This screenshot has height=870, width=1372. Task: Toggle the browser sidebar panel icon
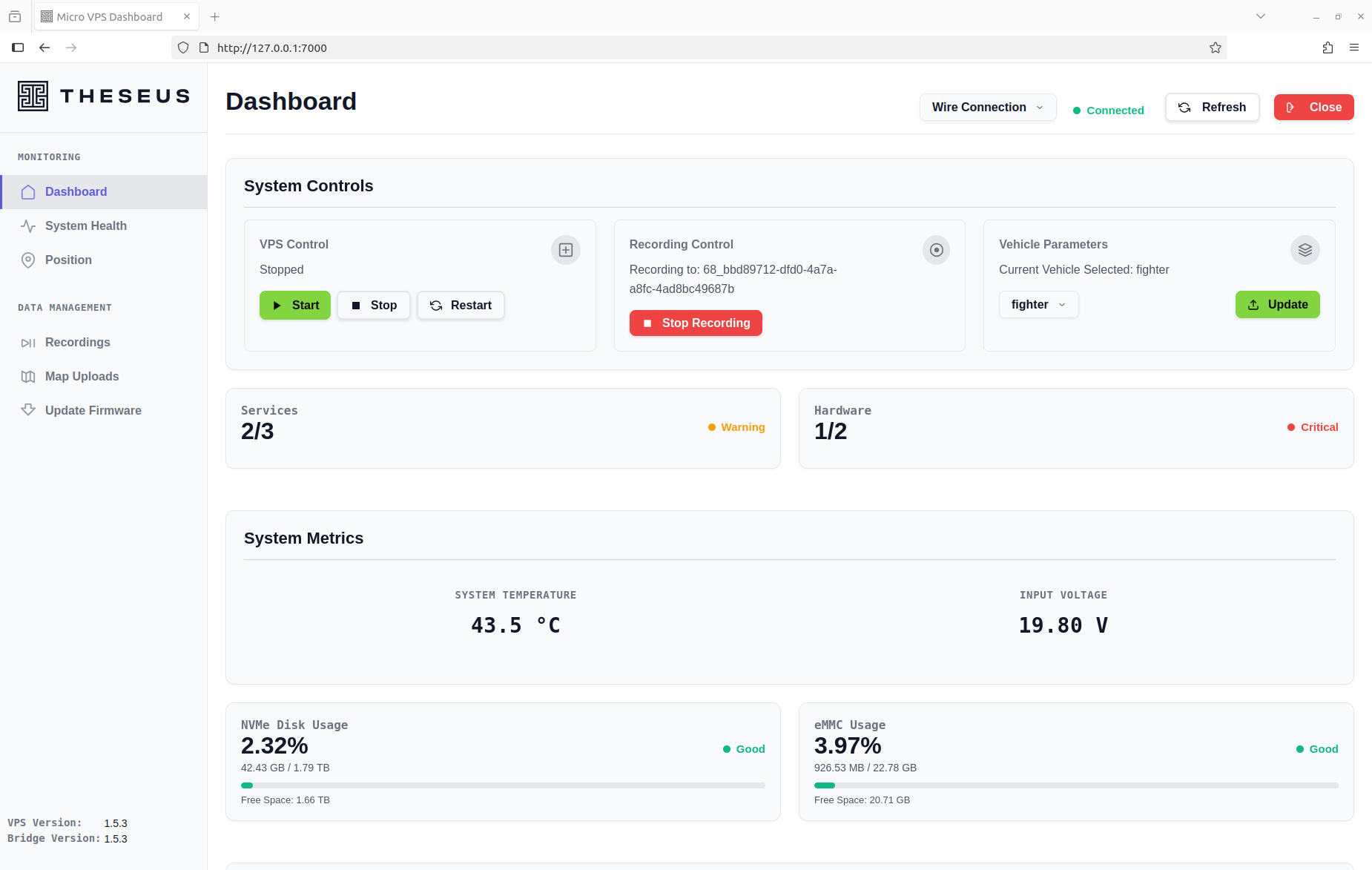click(18, 48)
